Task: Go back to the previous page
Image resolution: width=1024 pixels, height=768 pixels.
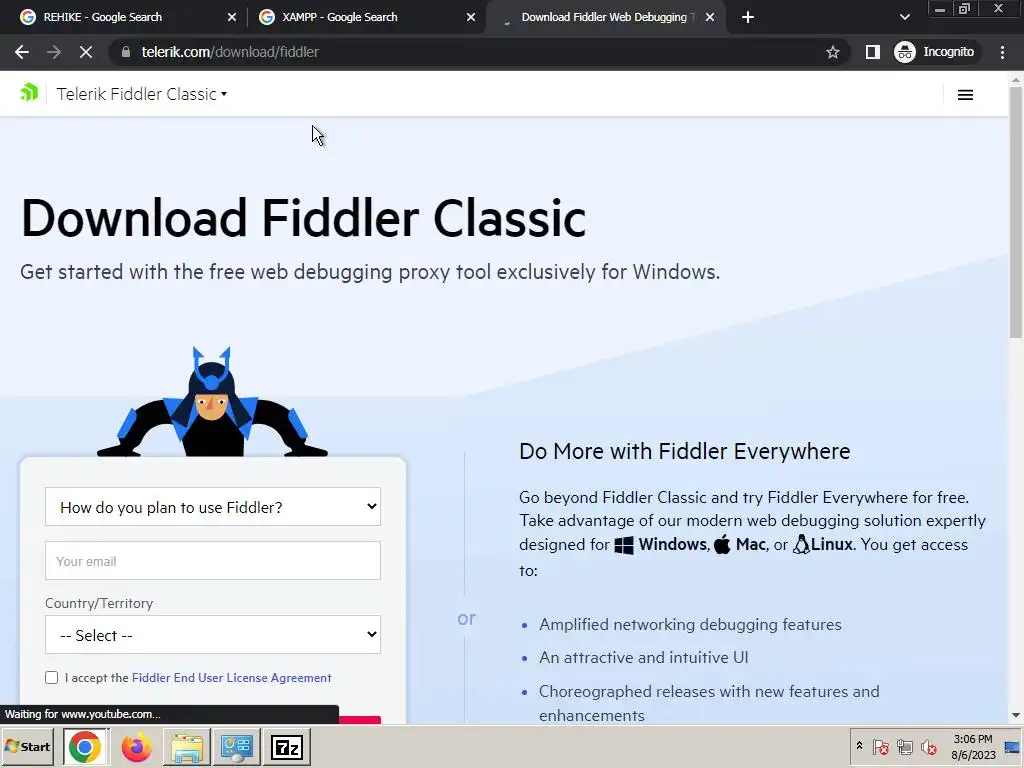Action: (22, 52)
